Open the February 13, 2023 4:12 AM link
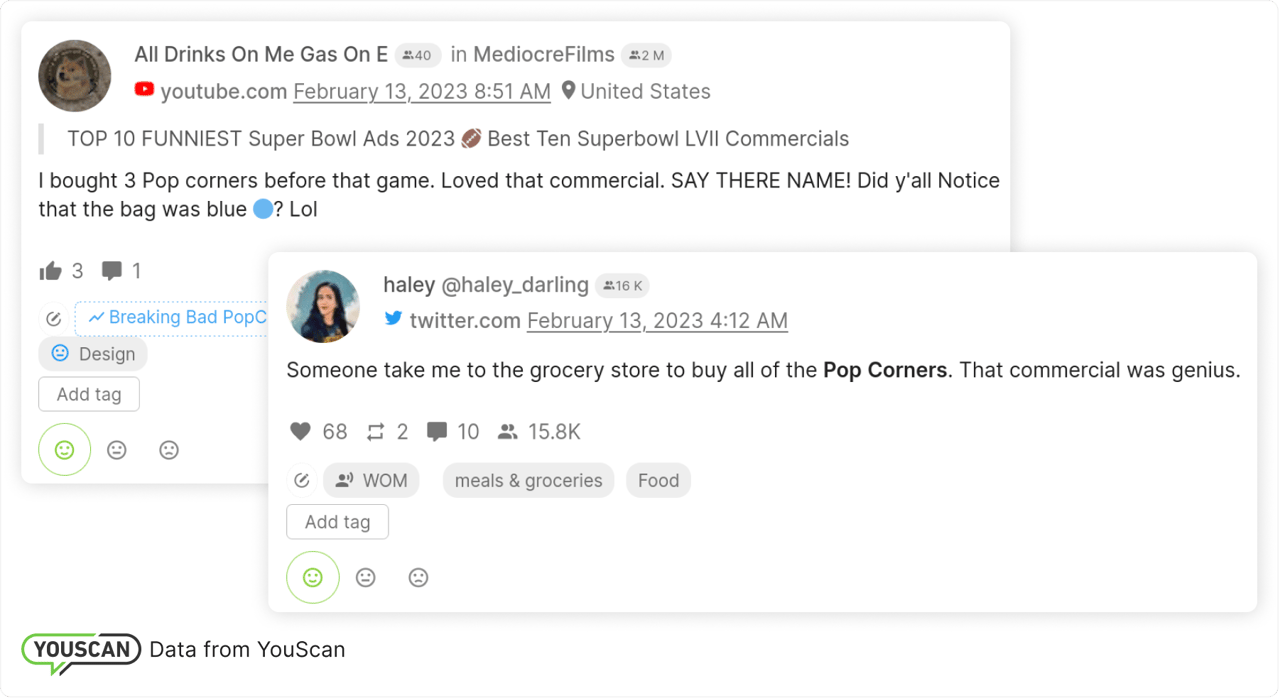The image size is (1280, 698). coord(657,321)
